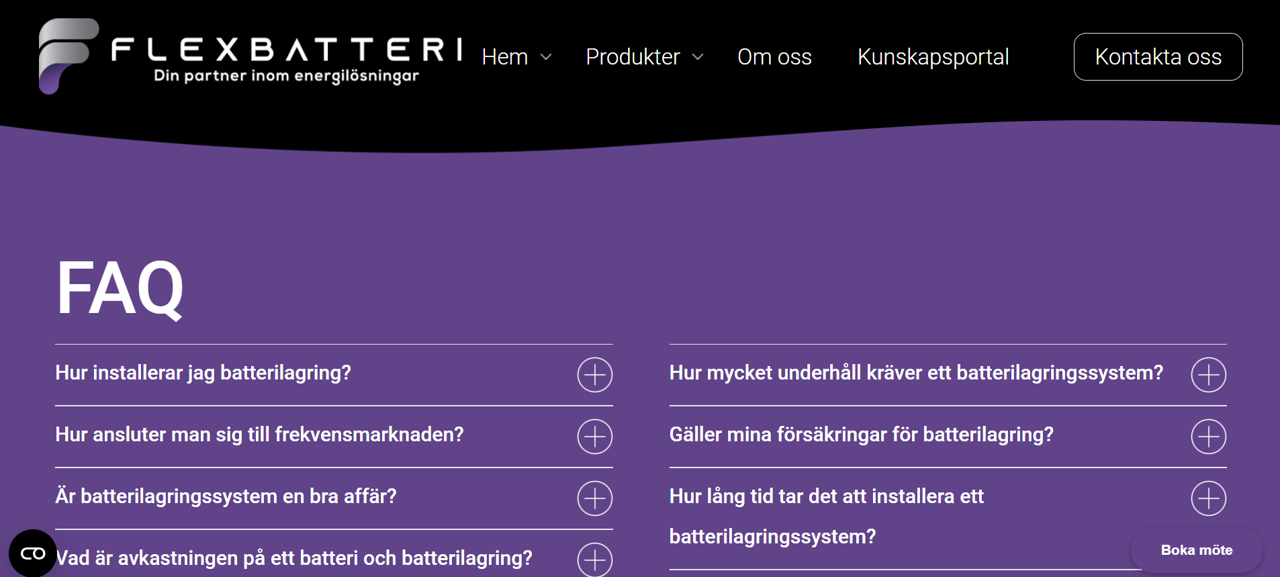Expand plus icon for underhåll question
Image resolution: width=1280 pixels, height=577 pixels.
click(1209, 375)
